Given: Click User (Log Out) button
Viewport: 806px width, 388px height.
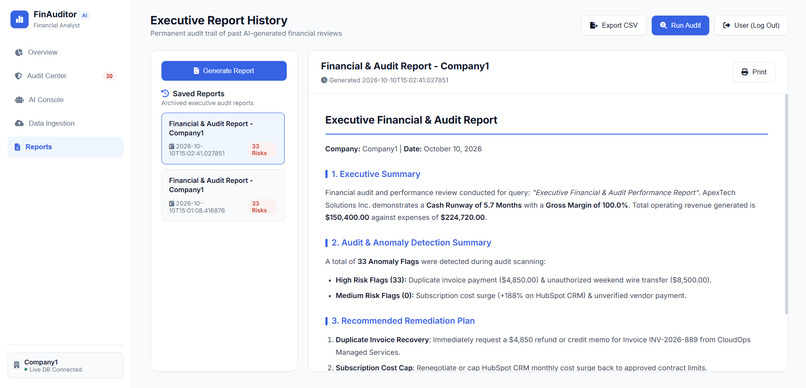Looking at the screenshot, I should pos(751,25).
